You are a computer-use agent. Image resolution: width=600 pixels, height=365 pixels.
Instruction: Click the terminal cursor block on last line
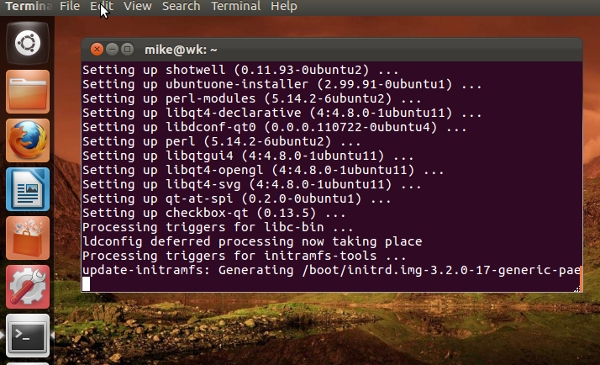(86, 284)
